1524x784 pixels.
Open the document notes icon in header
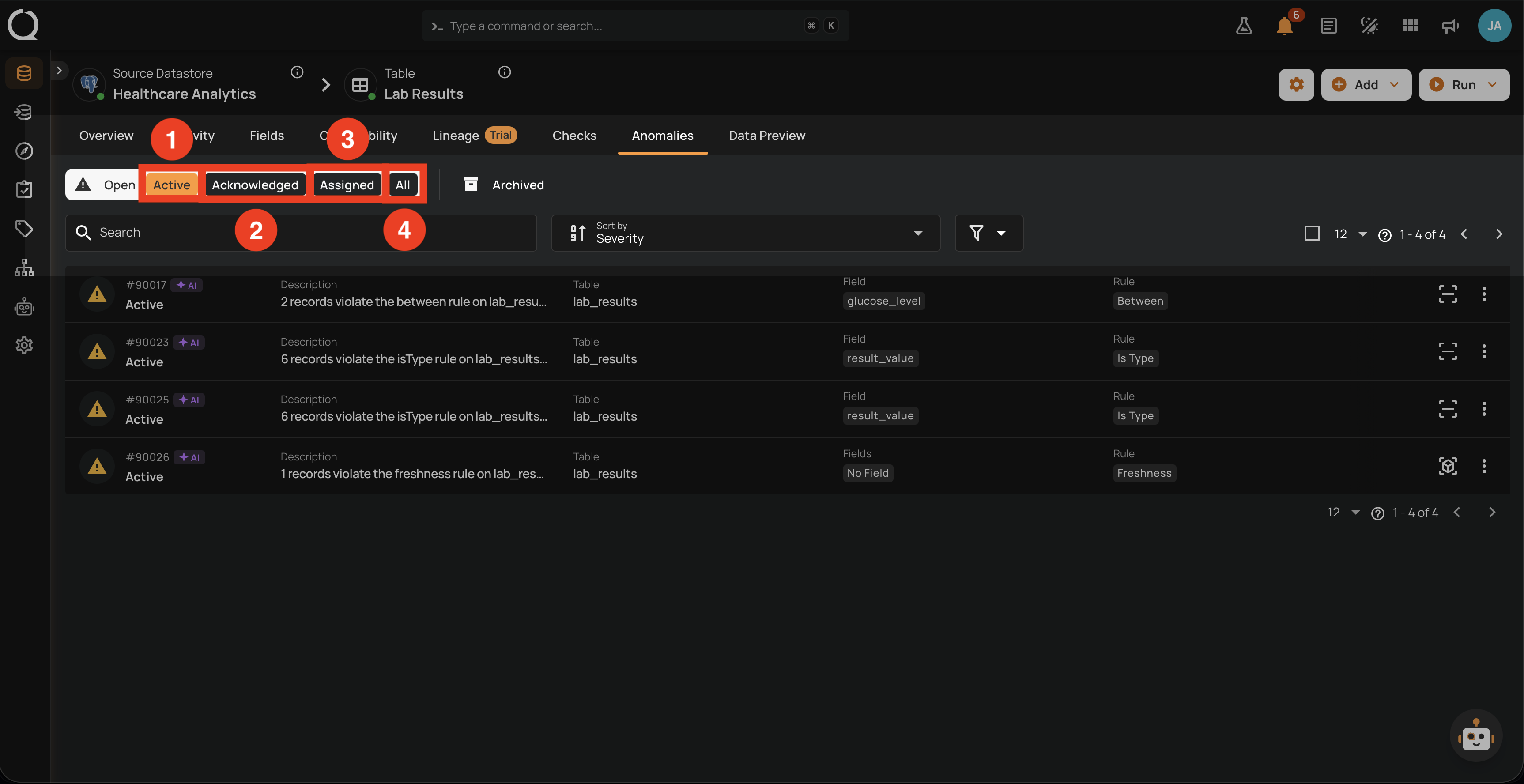pyautogui.click(x=1328, y=26)
